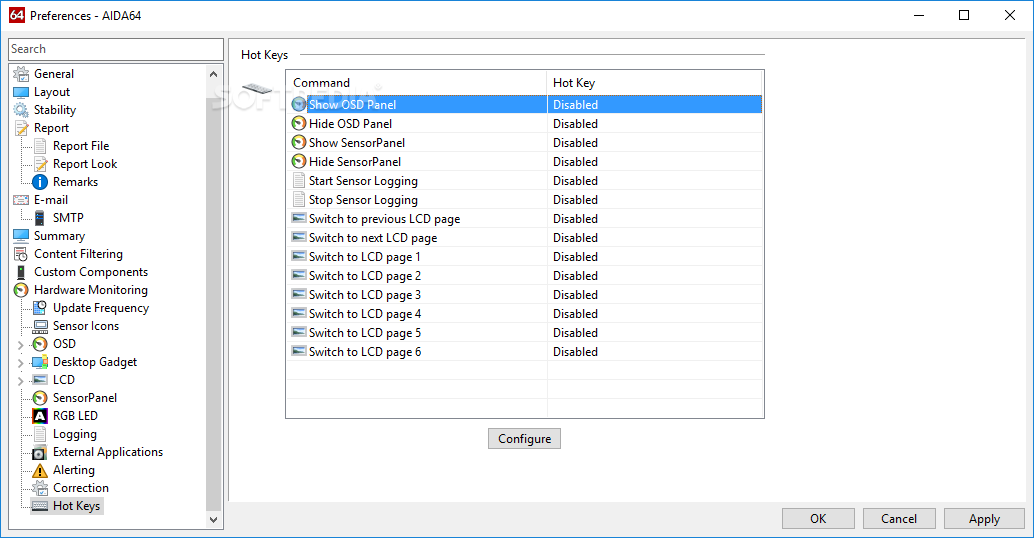Screen dimensions: 1034x538
Task: Click the Custom Components icon
Action: [x=21, y=272]
